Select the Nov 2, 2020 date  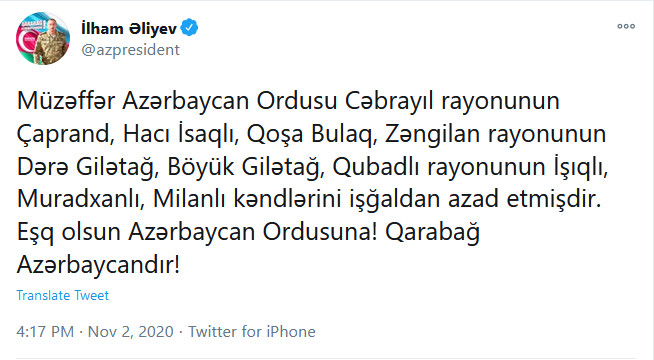coord(131,332)
